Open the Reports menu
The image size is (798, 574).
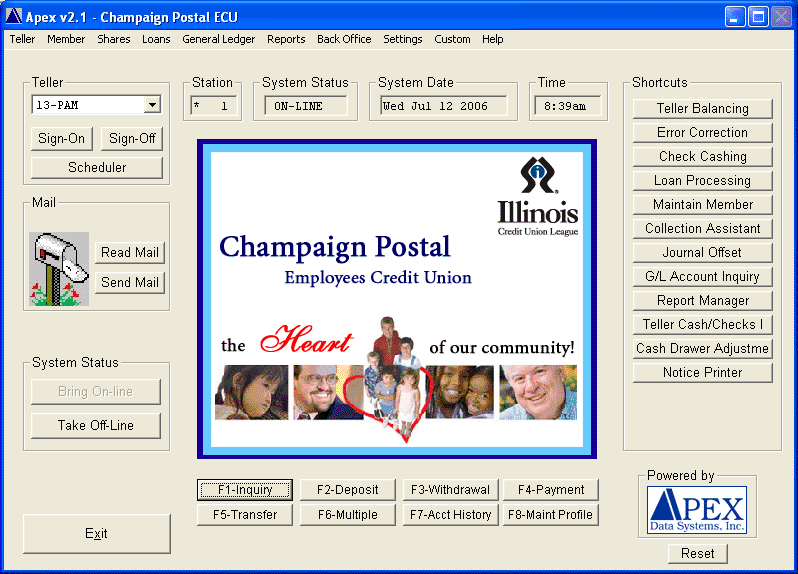[286, 39]
